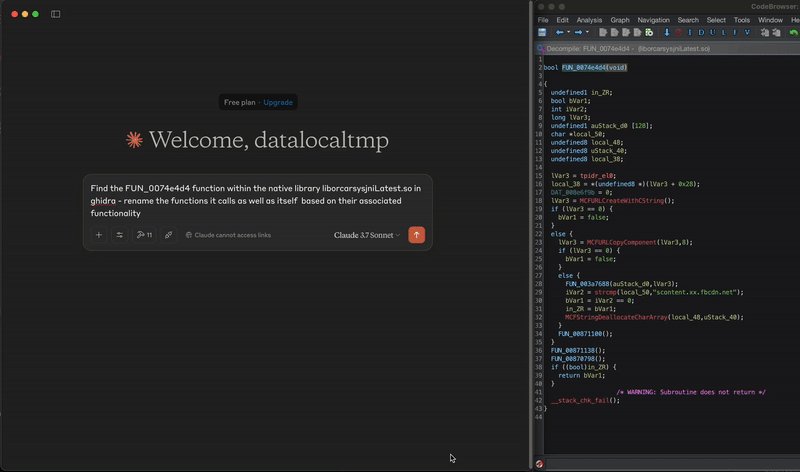Viewport: 800px width, 472px height.
Task: Click the Save program icon in Ghidra toolbar
Action: (x=542, y=33)
